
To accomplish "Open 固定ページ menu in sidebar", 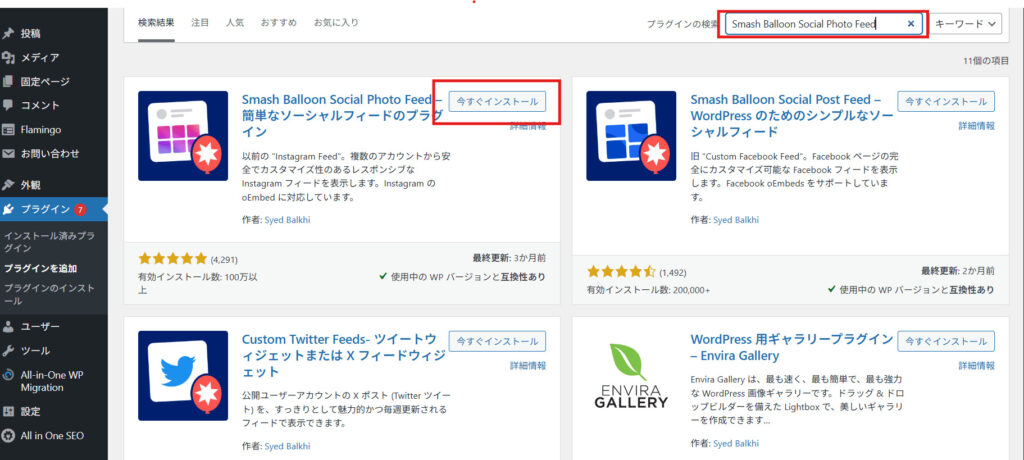I will 45,82.
